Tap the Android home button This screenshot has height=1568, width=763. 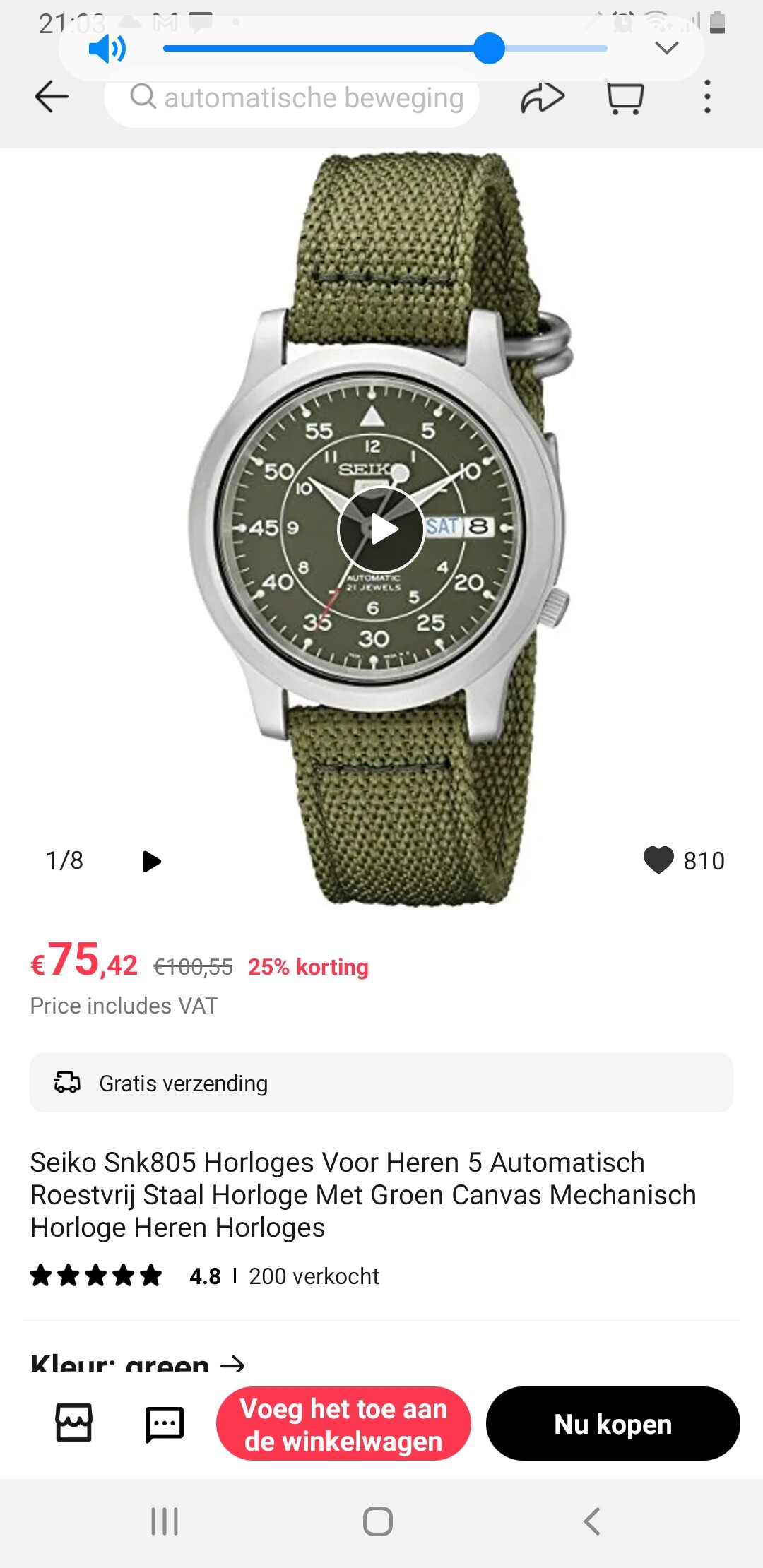378,1521
